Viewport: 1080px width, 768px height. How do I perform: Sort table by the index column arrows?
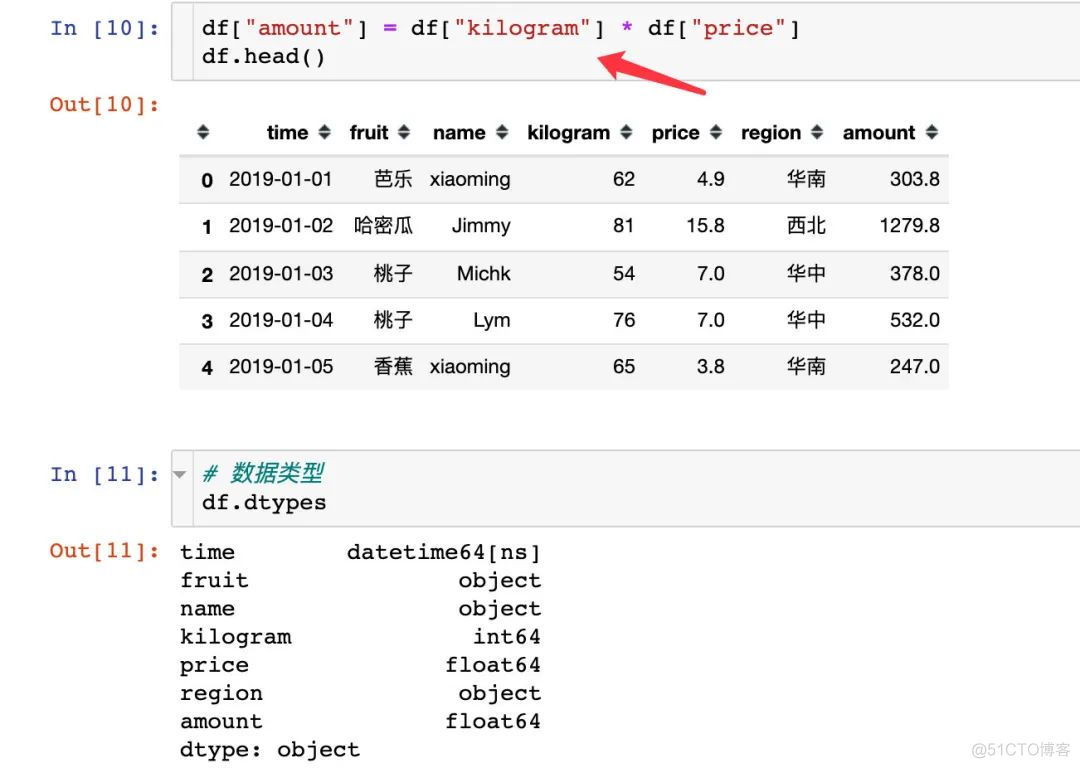tap(202, 132)
